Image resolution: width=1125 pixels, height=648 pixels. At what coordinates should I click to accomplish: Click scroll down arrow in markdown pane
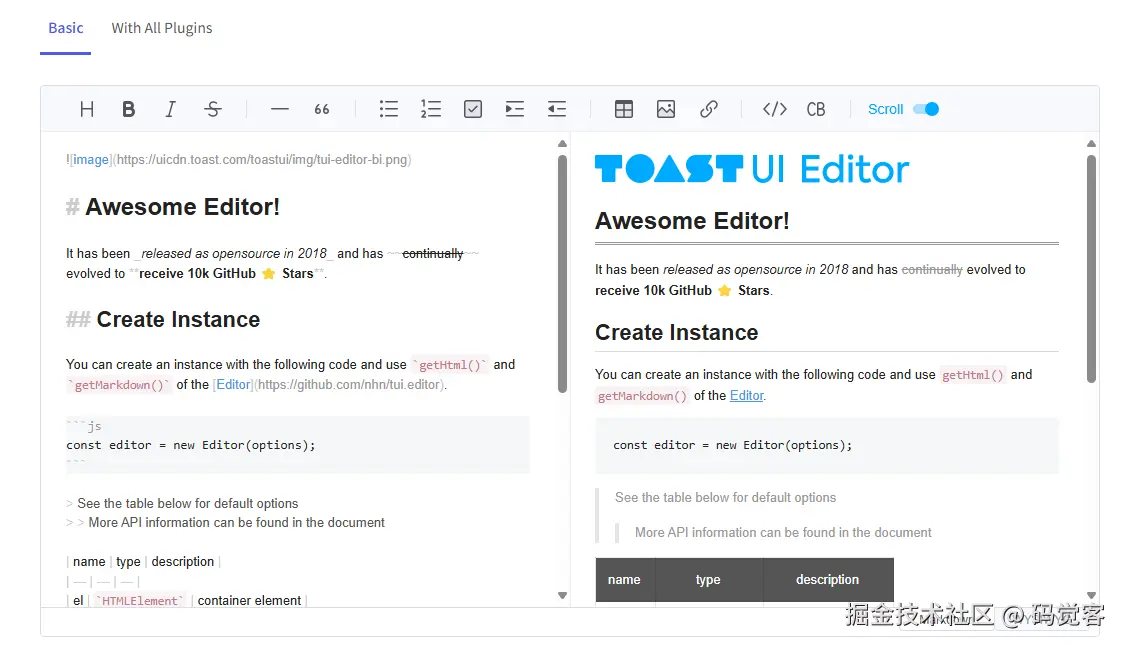(x=562, y=595)
